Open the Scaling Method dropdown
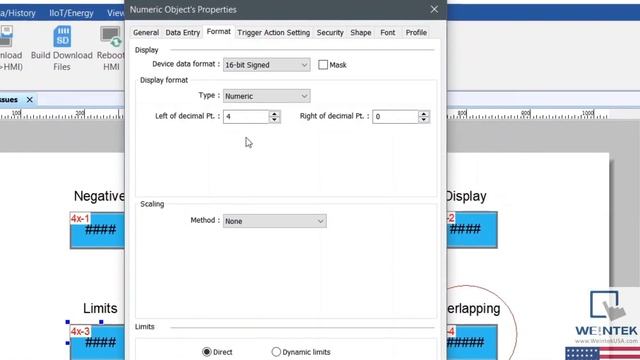Screen dimensions: 640x360 [x=274, y=221]
